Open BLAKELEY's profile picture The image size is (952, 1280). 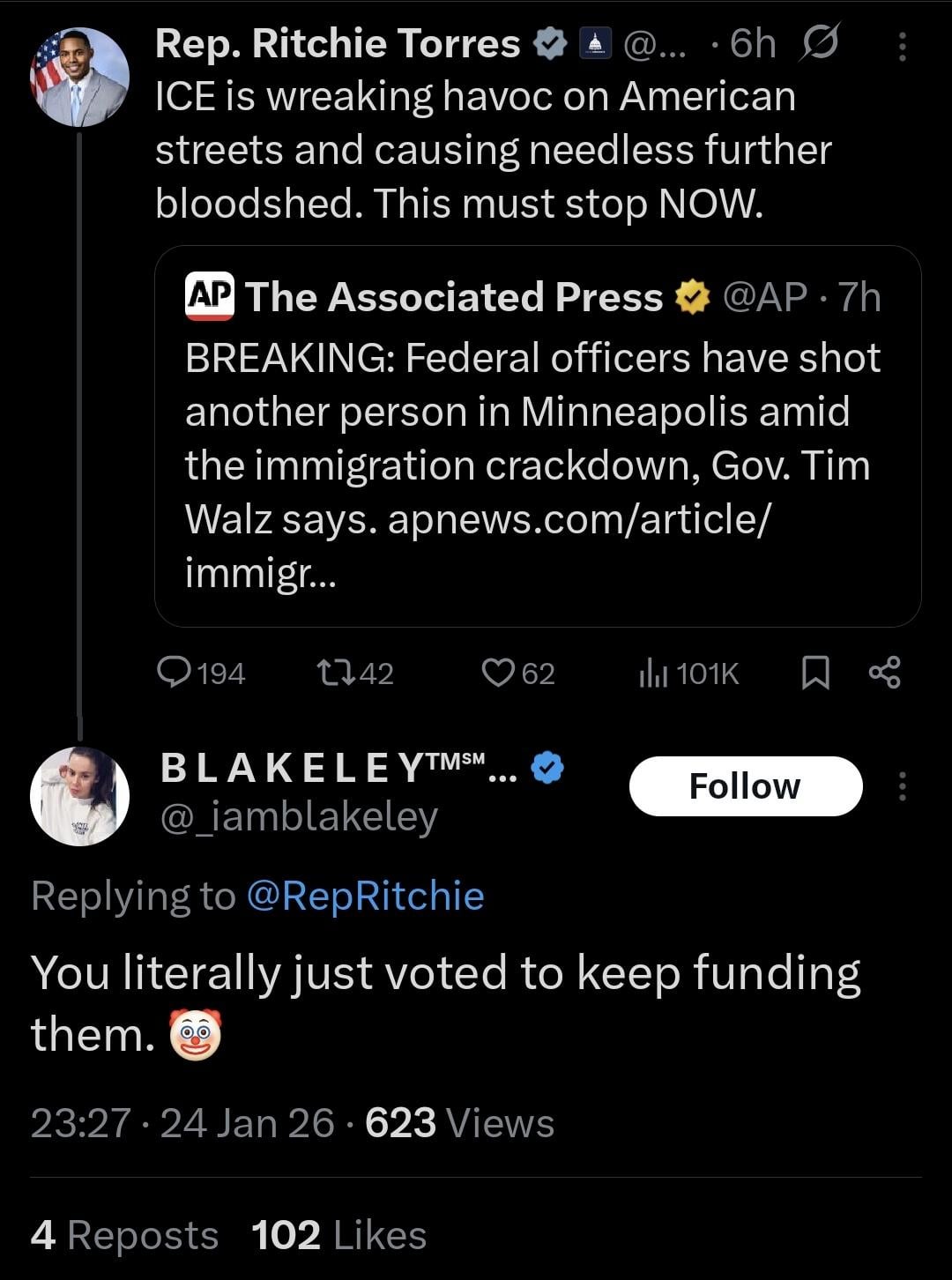[80, 796]
